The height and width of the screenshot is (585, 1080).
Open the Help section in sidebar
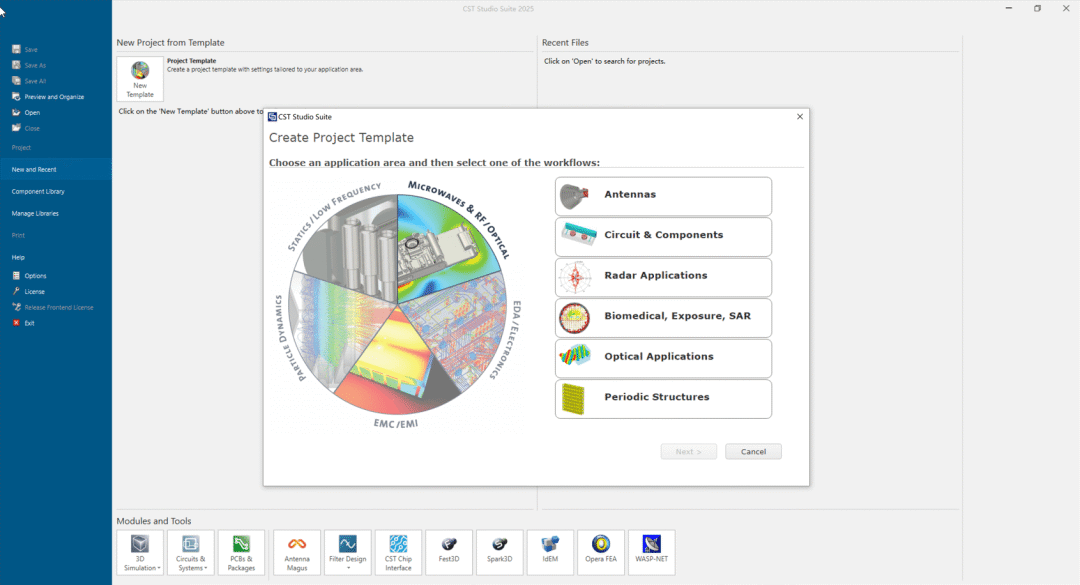(x=19, y=258)
